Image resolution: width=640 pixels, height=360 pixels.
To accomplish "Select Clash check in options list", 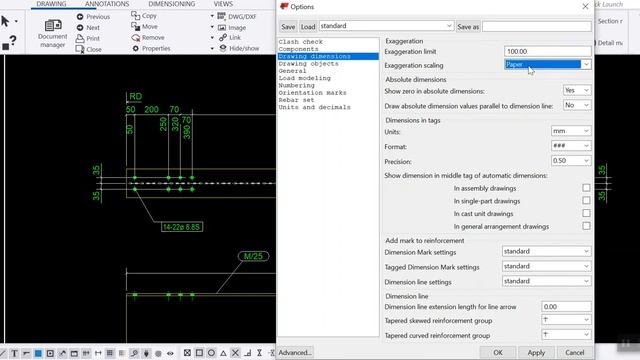I will point(300,42).
